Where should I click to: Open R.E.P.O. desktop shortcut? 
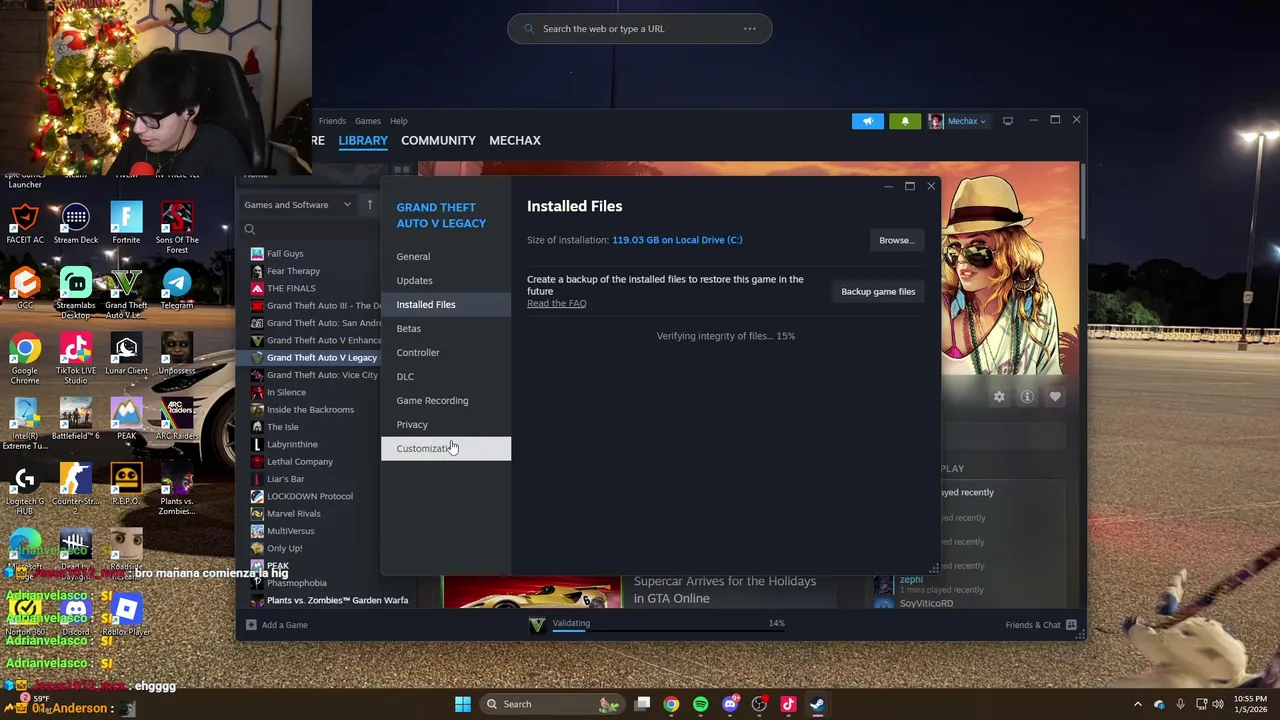[x=126, y=485]
